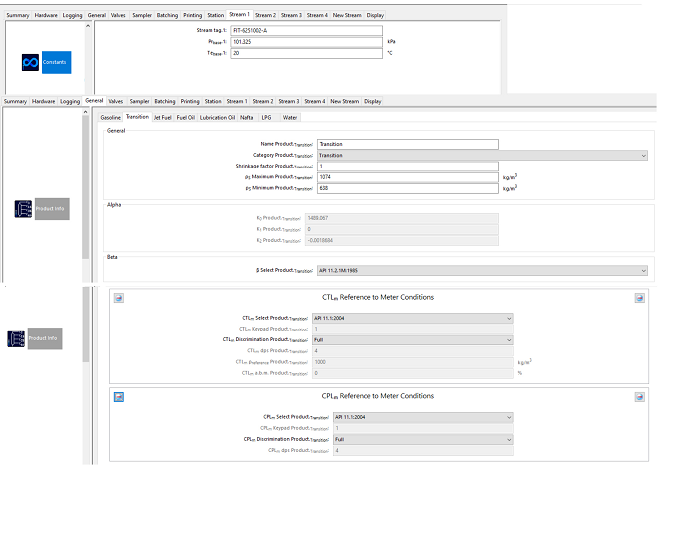Screen dimensions: 682x546
Task: Open the Category Product Transition dropdown
Action: click(x=482, y=155)
